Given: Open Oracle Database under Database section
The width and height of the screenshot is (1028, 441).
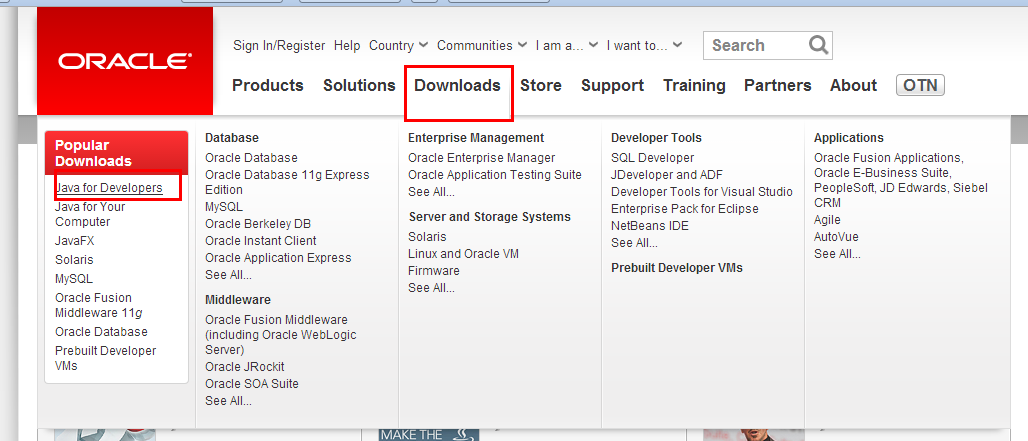Looking at the screenshot, I should point(251,158).
